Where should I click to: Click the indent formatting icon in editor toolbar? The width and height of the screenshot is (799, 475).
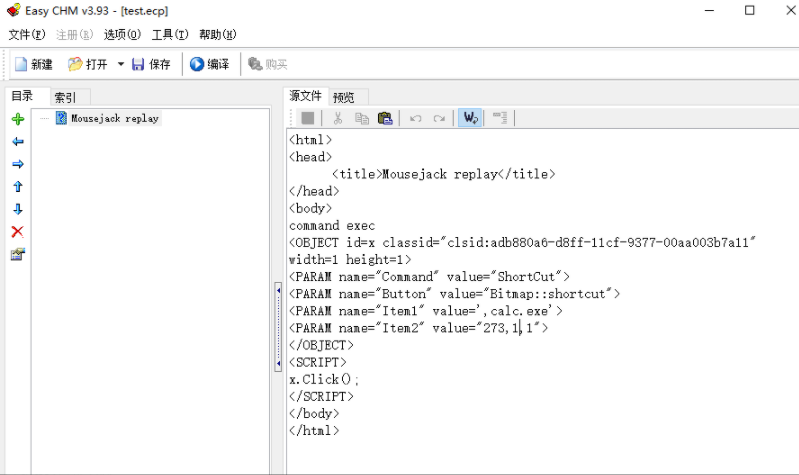tap(500, 118)
